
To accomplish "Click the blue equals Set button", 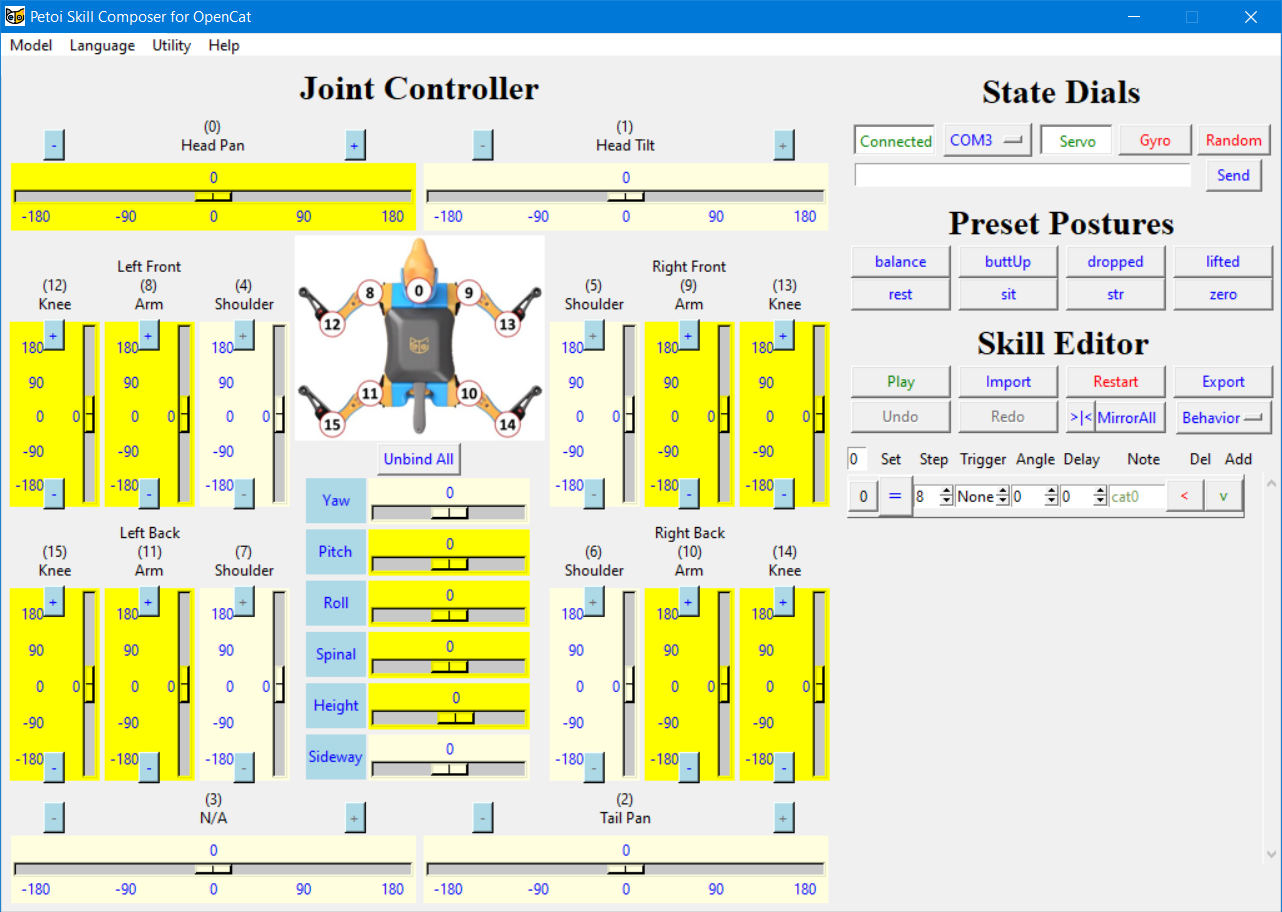I will click(895, 496).
